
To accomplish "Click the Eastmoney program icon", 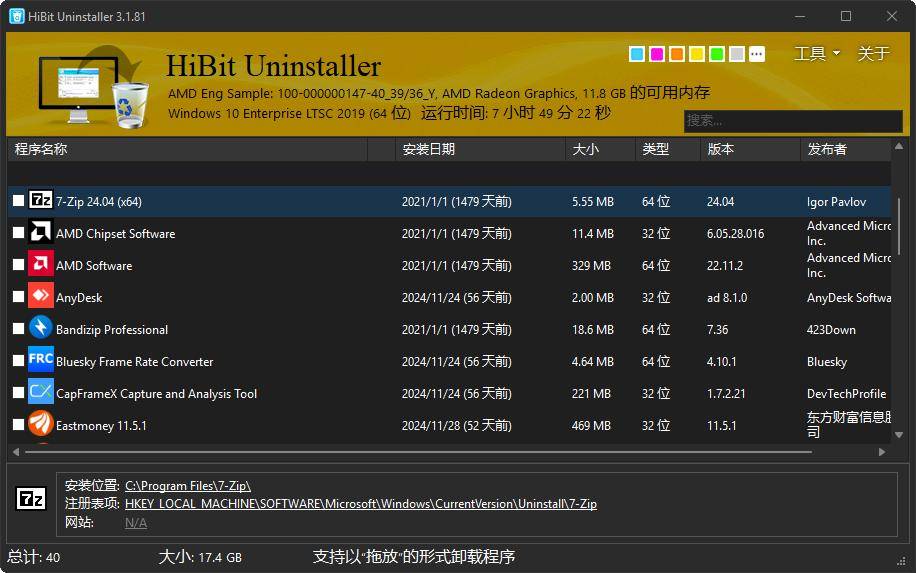I will pos(41,424).
